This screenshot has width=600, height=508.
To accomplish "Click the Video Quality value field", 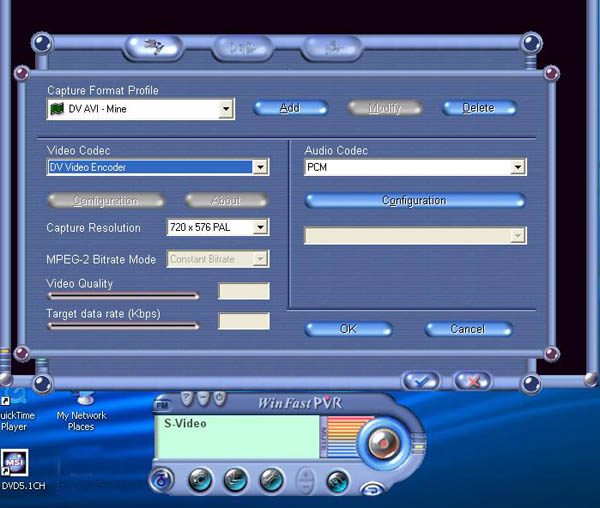I will pyautogui.click(x=244, y=291).
